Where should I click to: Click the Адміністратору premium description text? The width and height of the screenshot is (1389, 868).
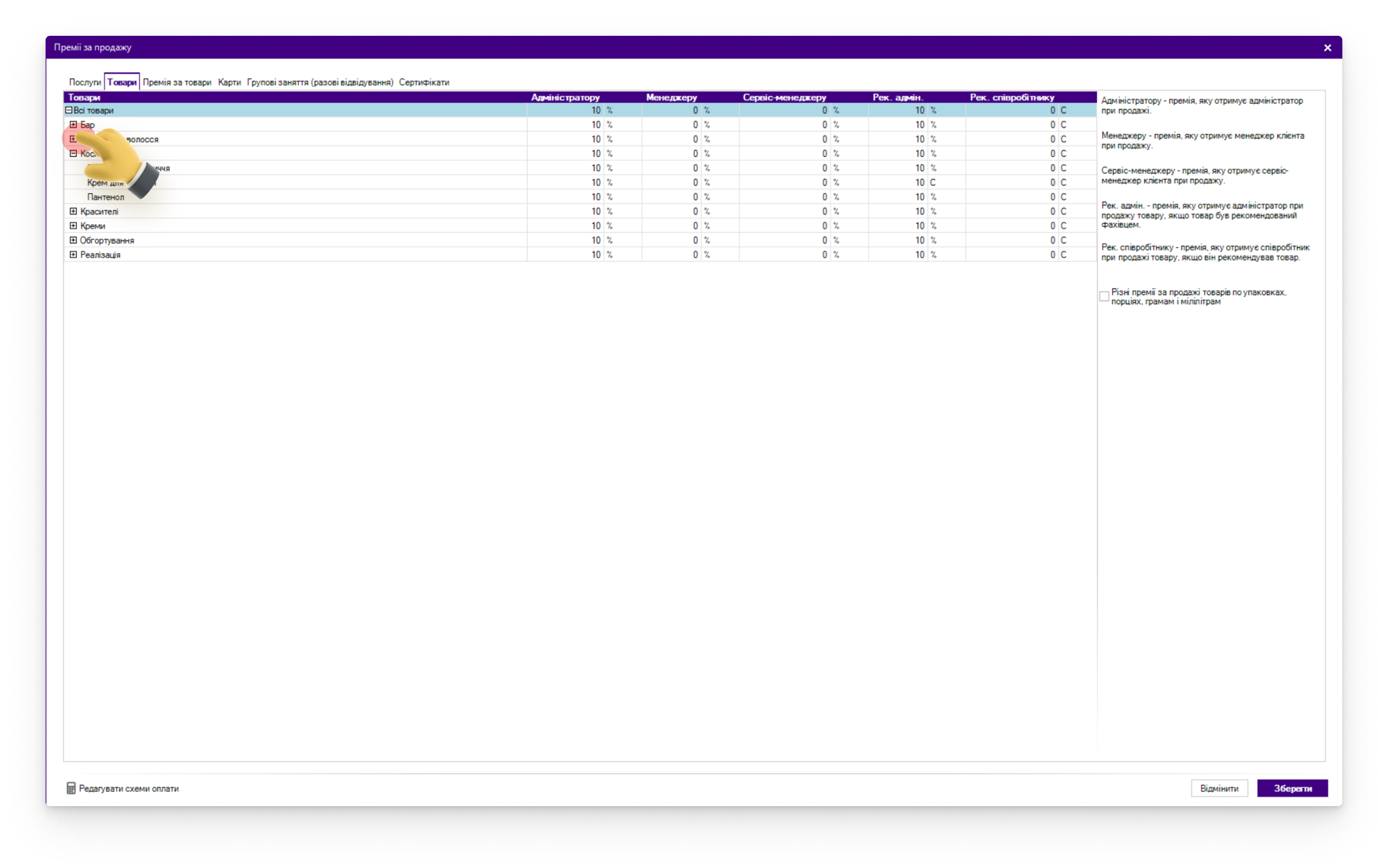tap(1202, 106)
